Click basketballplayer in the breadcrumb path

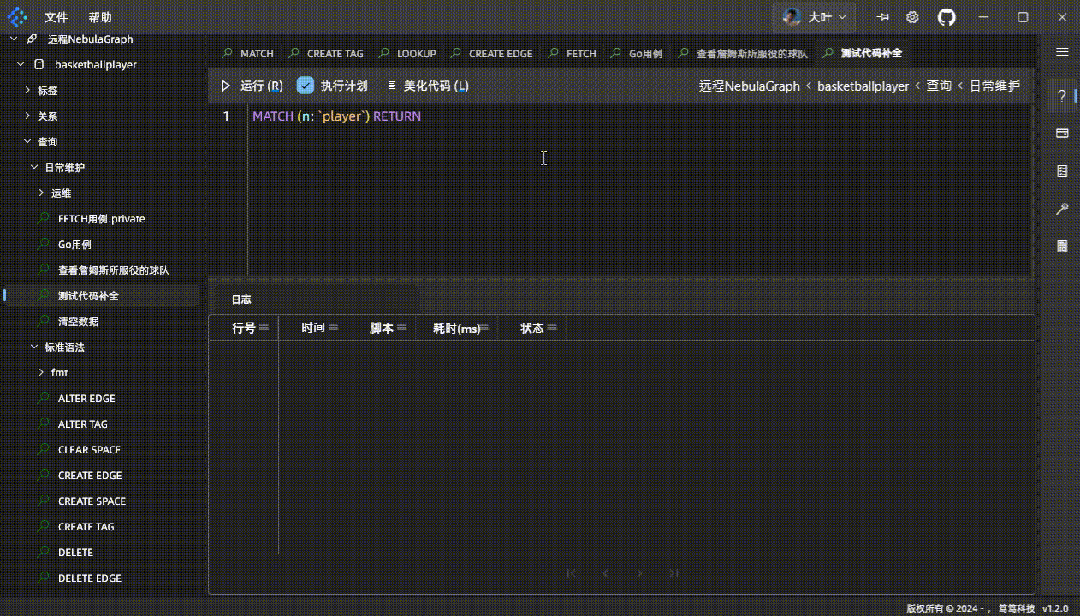tap(863, 86)
